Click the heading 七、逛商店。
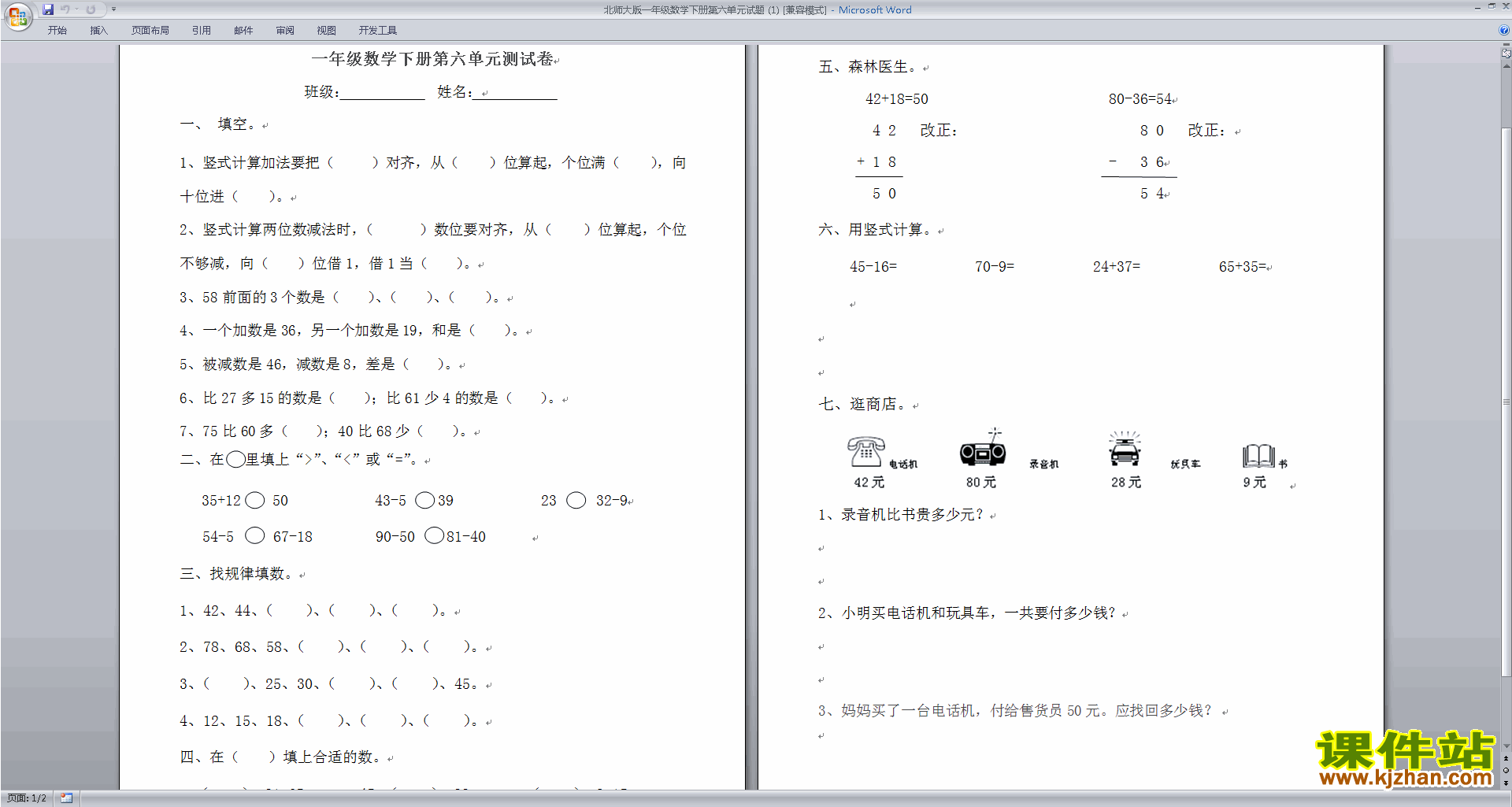The width and height of the screenshot is (1512, 807). tap(865, 405)
